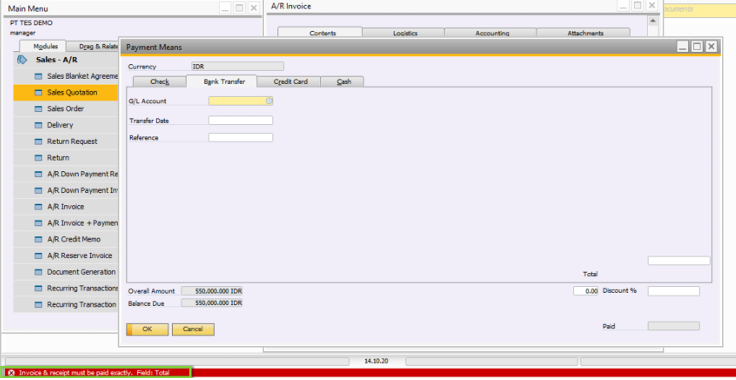Select the Logistics tab in A/R Invoice
Screen dimensions: 736x380
tap(405, 33)
